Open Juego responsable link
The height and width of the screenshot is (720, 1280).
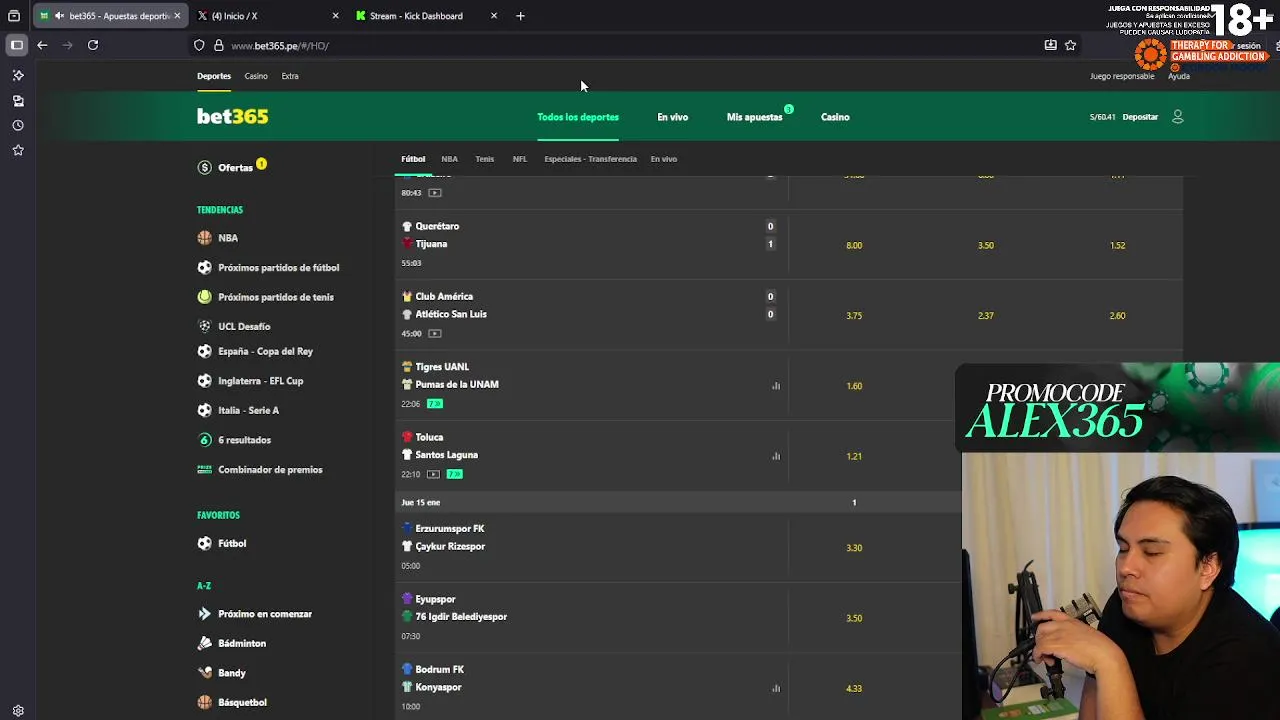click(x=1122, y=76)
